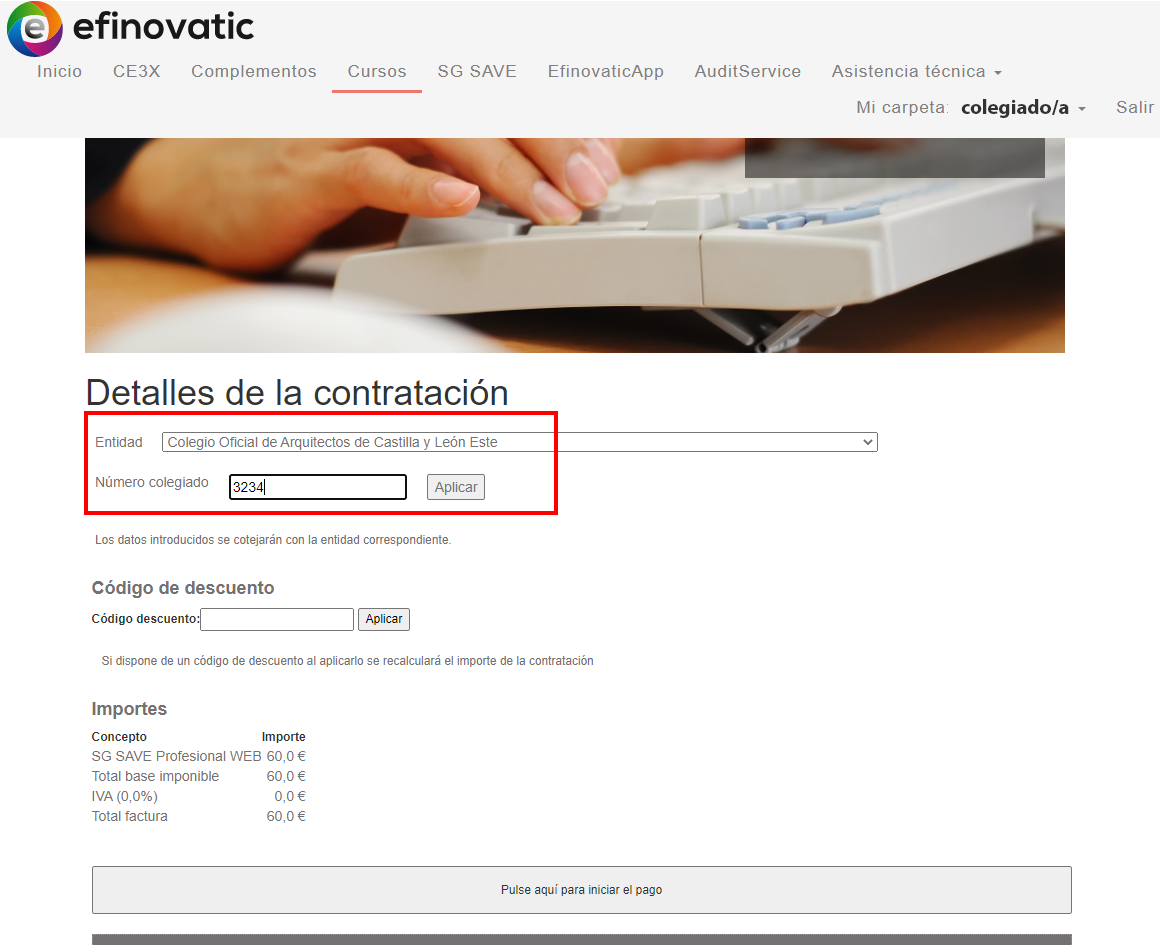Click 'Pulse aquí para iniciar el pago'
This screenshot has width=1160, height=945.
581,889
